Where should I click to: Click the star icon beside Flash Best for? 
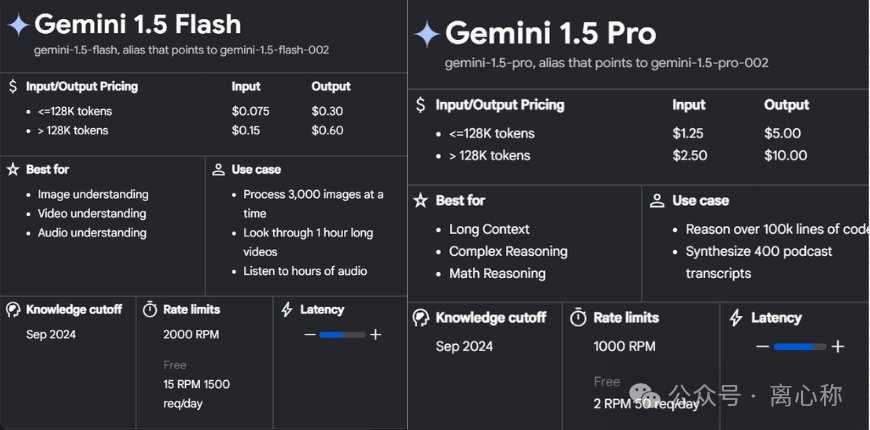click(x=13, y=169)
